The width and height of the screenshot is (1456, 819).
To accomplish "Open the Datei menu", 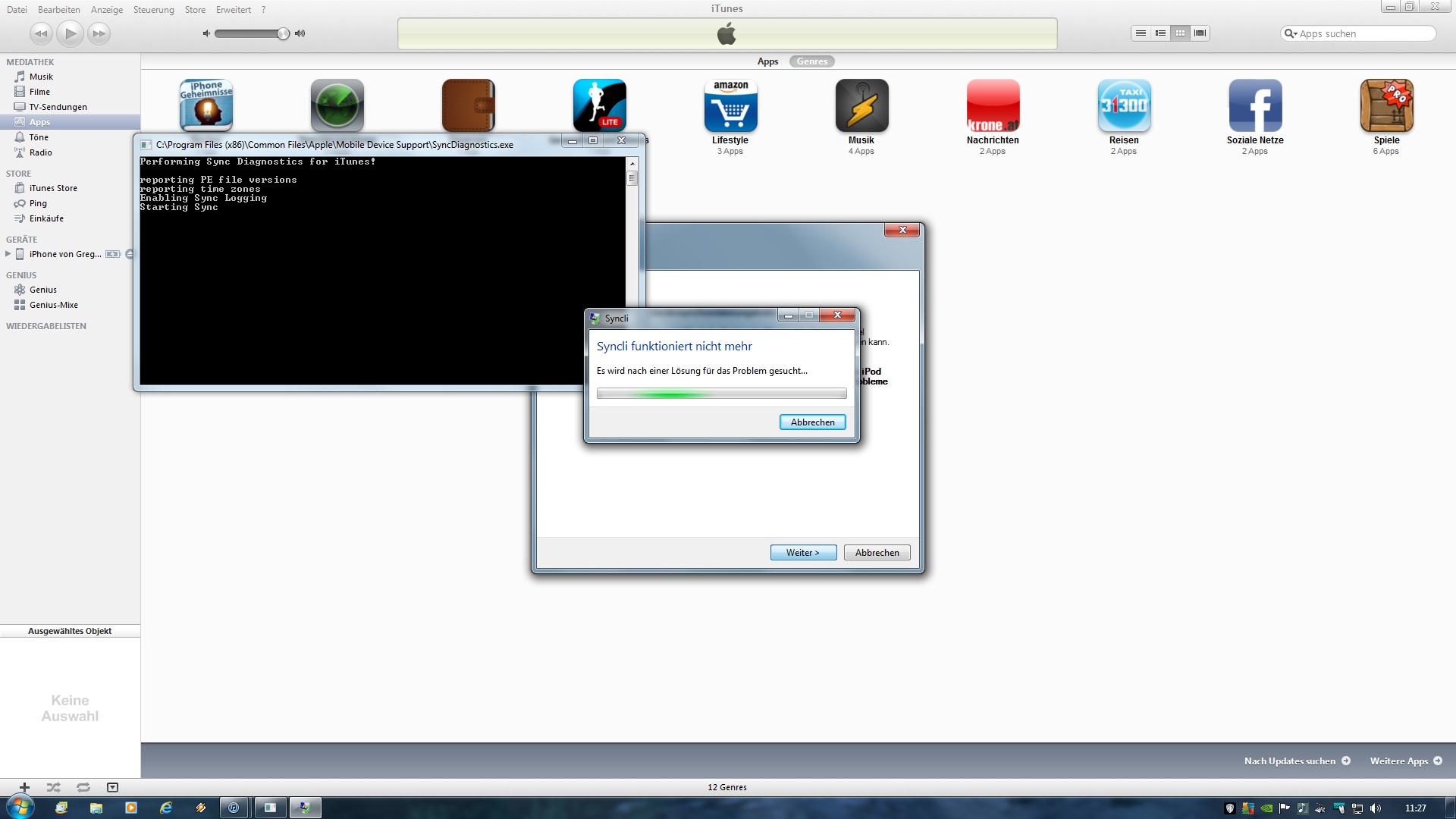I will point(17,10).
